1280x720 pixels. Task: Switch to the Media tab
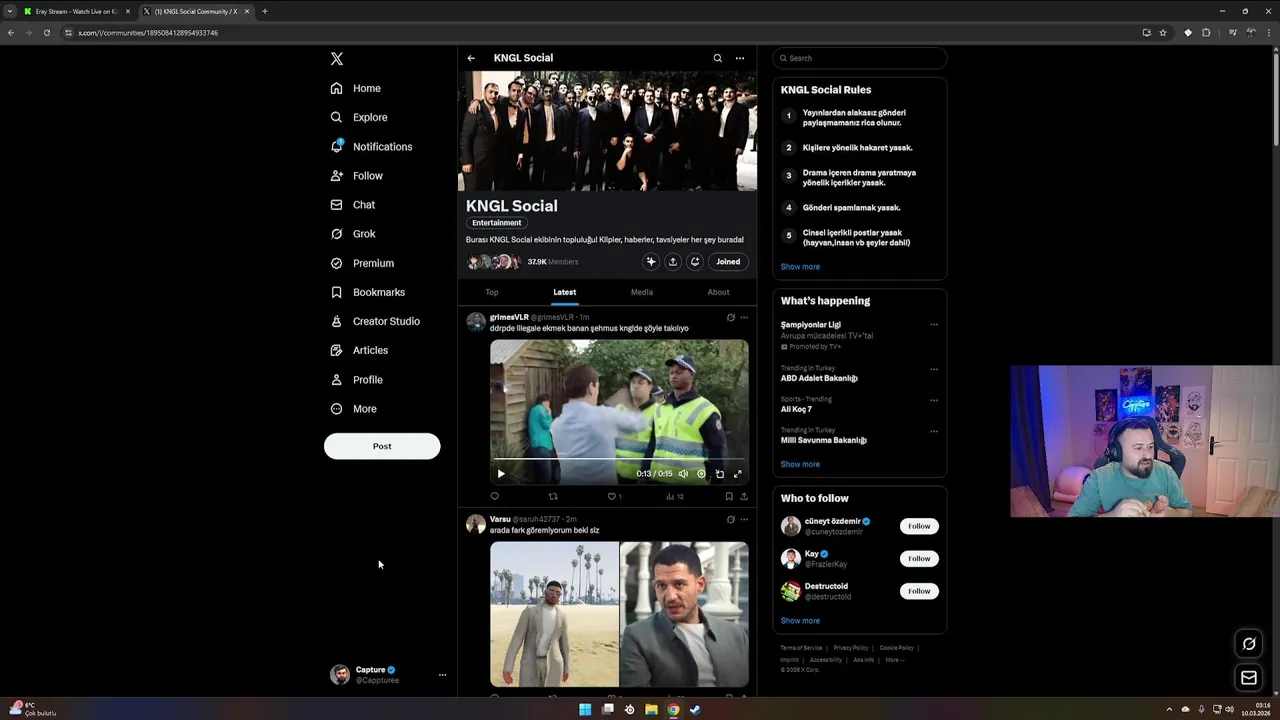tap(642, 292)
